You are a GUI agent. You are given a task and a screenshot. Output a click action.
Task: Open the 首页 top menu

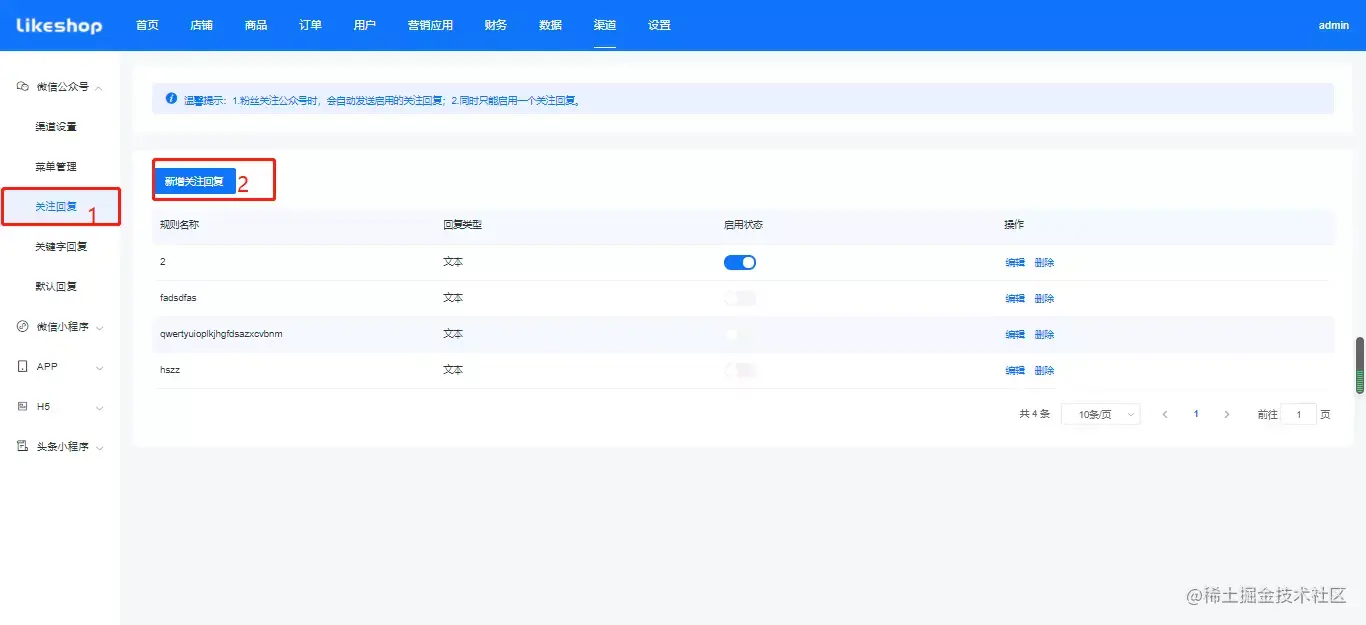[x=147, y=25]
